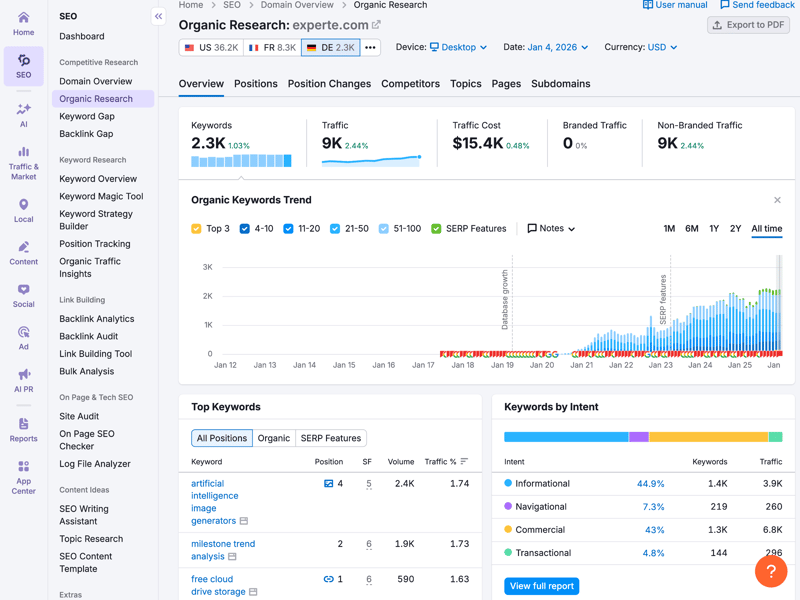Expand the Currency USD dropdown

[x=661, y=47]
